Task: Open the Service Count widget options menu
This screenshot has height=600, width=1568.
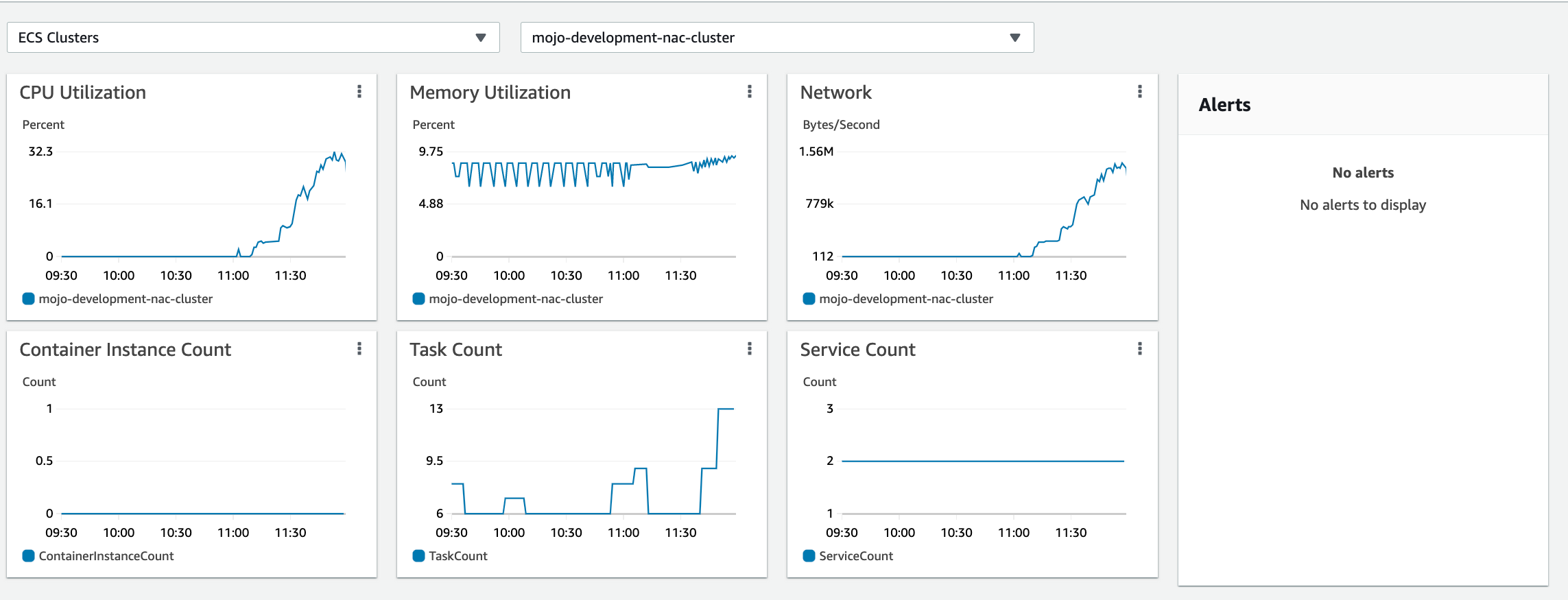Action: pyautogui.click(x=1140, y=349)
